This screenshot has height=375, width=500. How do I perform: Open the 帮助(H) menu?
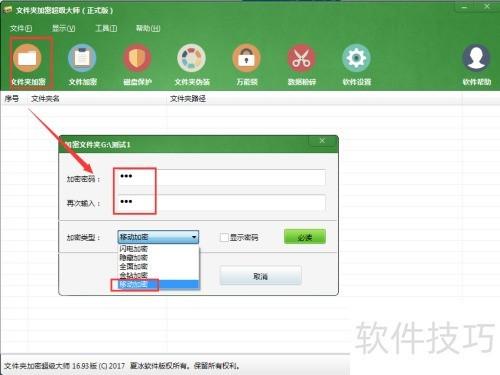(x=148, y=28)
